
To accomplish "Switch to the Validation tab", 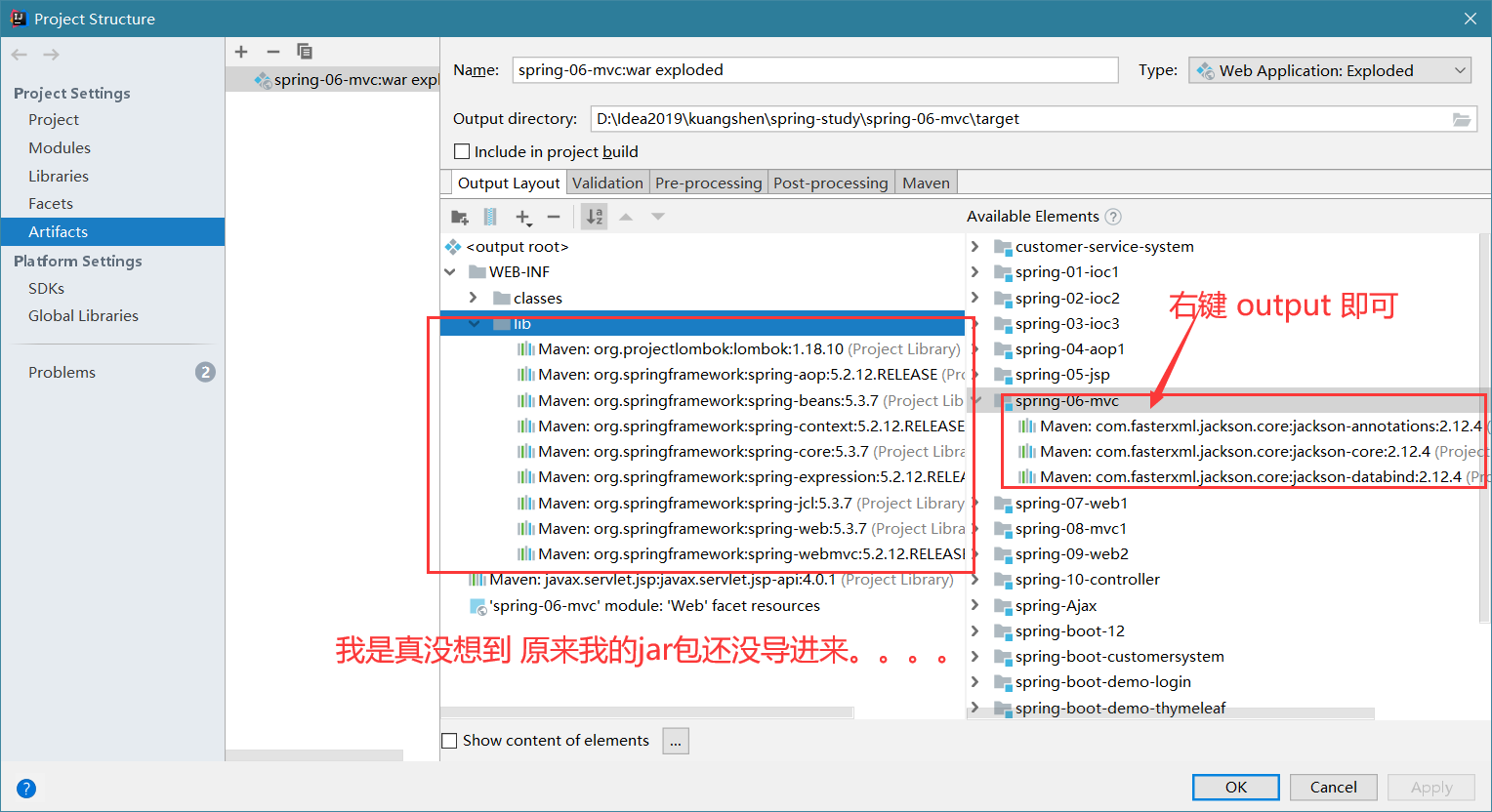I will click(x=607, y=182).
